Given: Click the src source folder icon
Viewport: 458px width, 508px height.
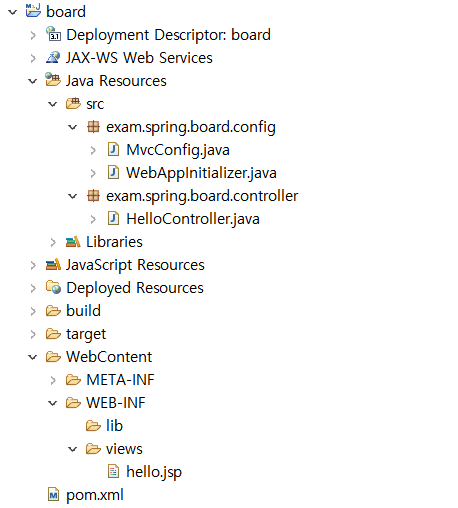Looking at the screenshot, I should point(73,103).
